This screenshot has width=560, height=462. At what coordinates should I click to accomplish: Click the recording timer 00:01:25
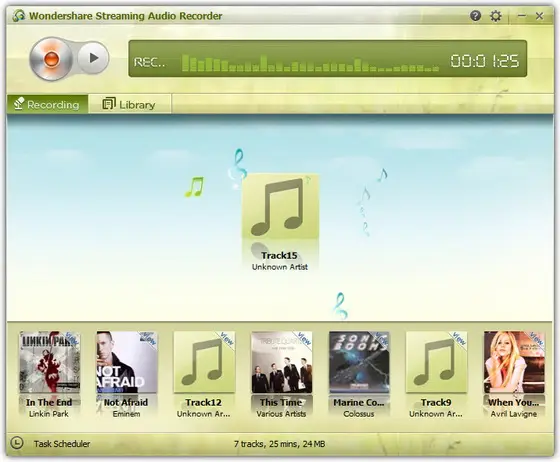pos(485,61)
